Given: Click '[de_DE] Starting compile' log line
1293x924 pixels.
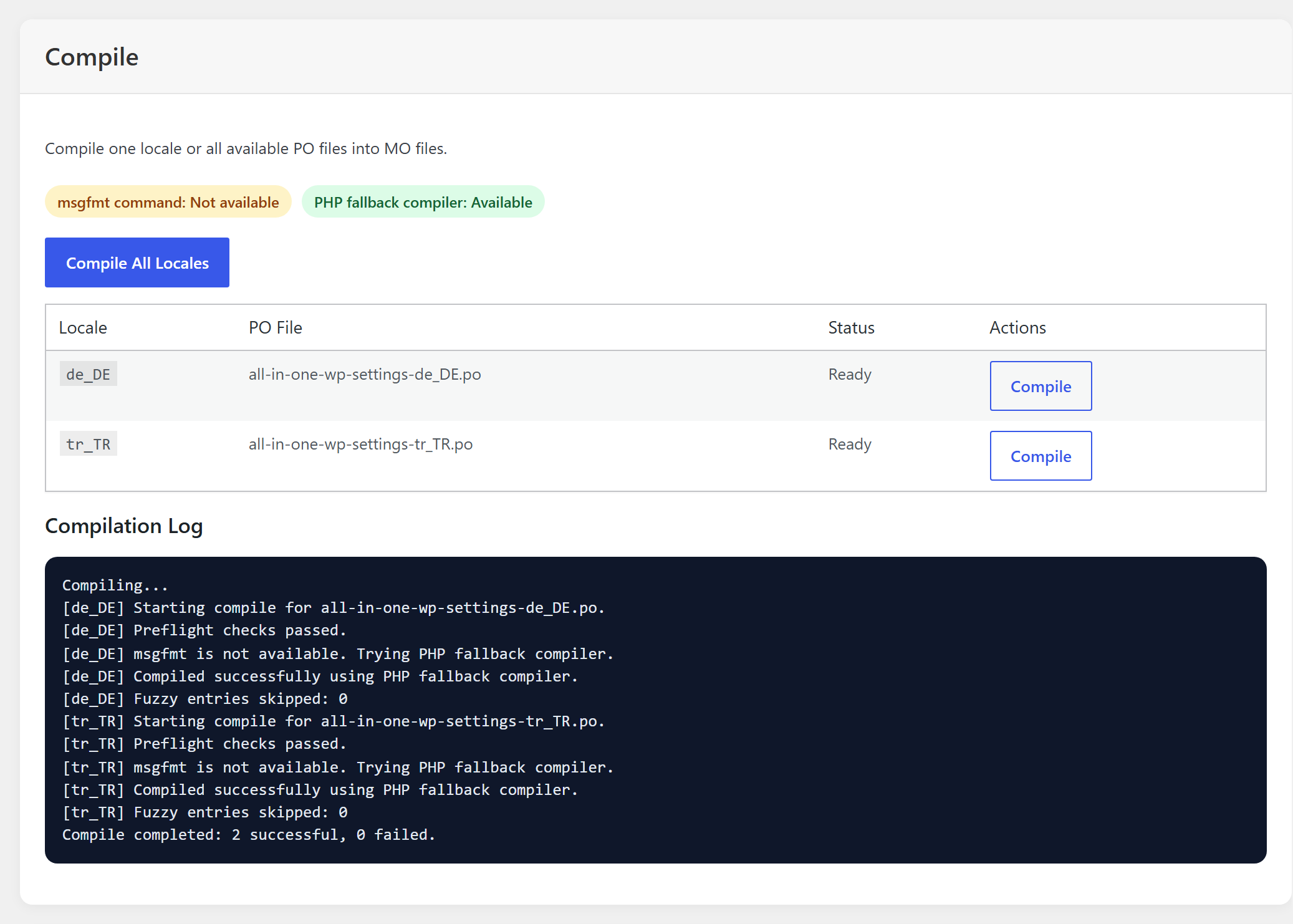Looking at the screenshot, I should [x=334, y=607].
